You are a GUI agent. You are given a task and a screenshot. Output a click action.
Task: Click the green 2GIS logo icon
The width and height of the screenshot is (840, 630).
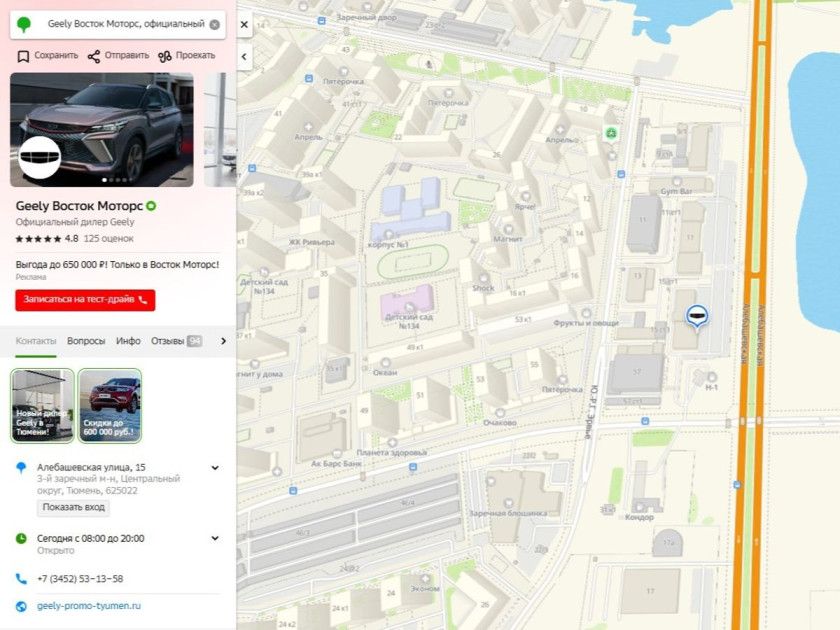pos(24,25)
